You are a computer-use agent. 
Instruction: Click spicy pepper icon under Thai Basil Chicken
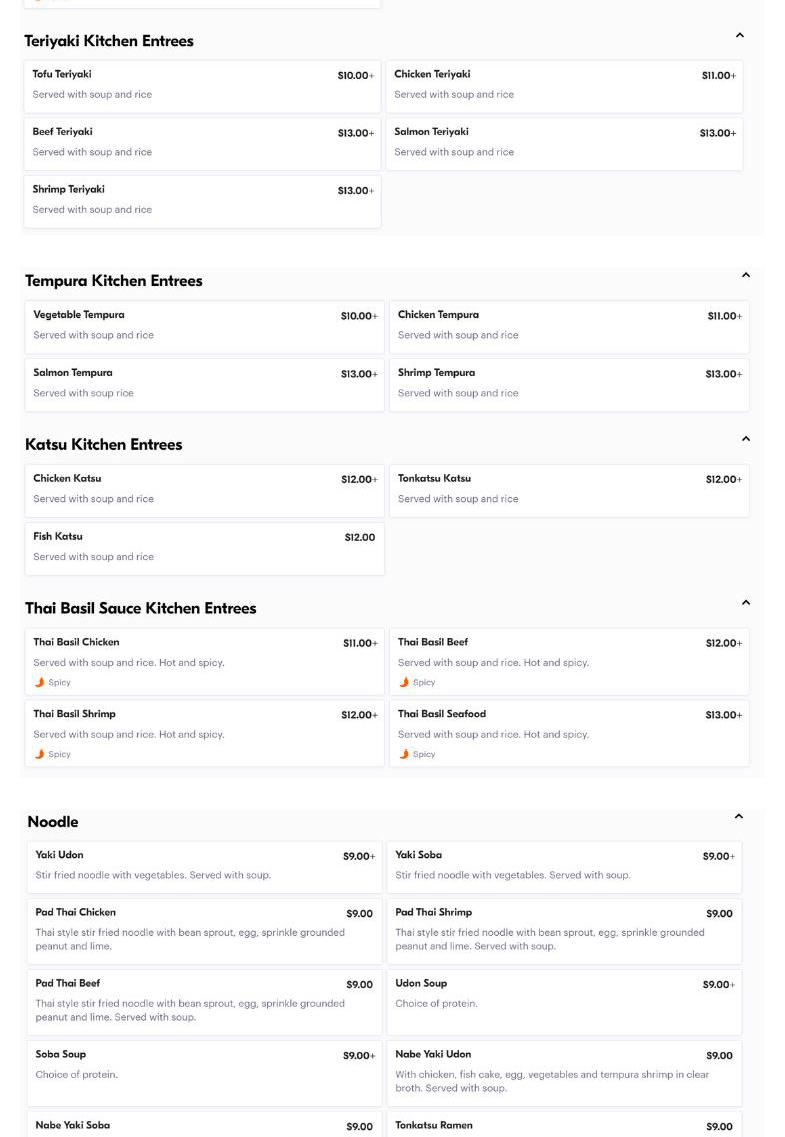(x=40, y=683)
